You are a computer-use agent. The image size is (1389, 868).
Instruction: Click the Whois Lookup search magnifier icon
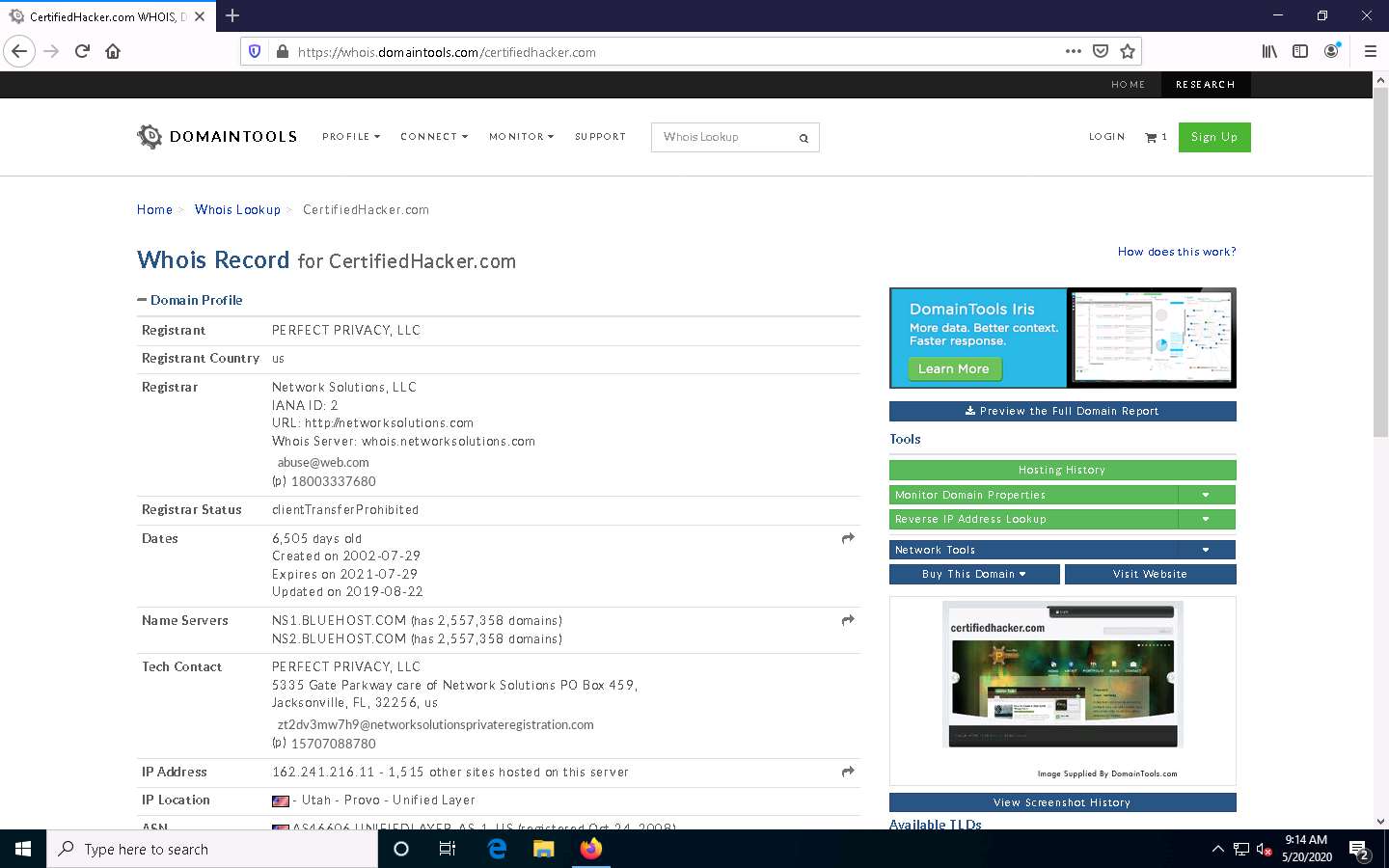click(x=803, y=138)
